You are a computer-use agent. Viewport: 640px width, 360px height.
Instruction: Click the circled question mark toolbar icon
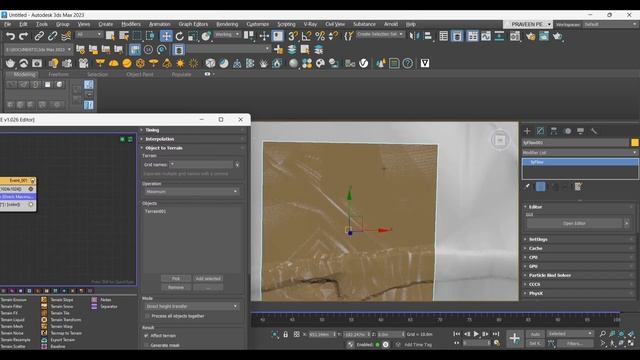click(x=407, y=63)
